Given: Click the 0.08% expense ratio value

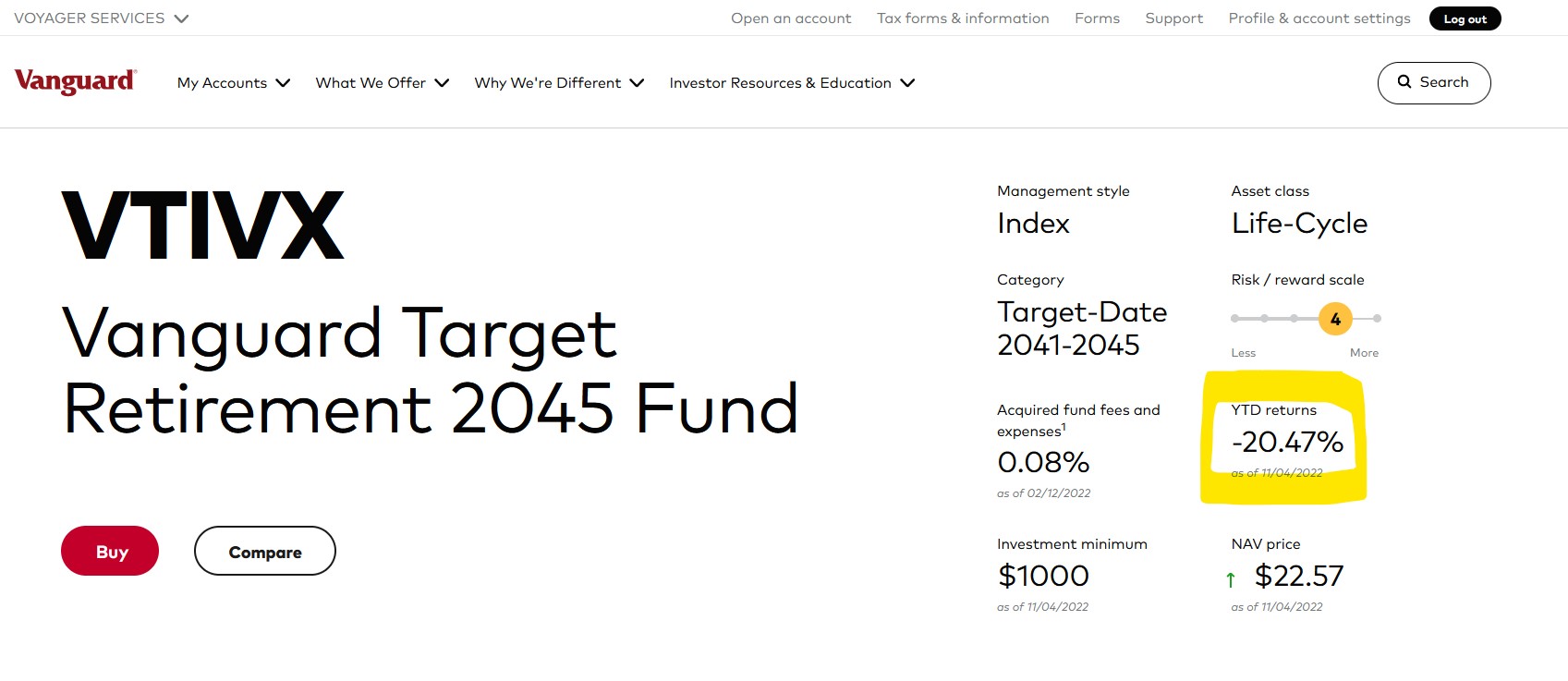Looking at the screenshot, I should 1043,462.
